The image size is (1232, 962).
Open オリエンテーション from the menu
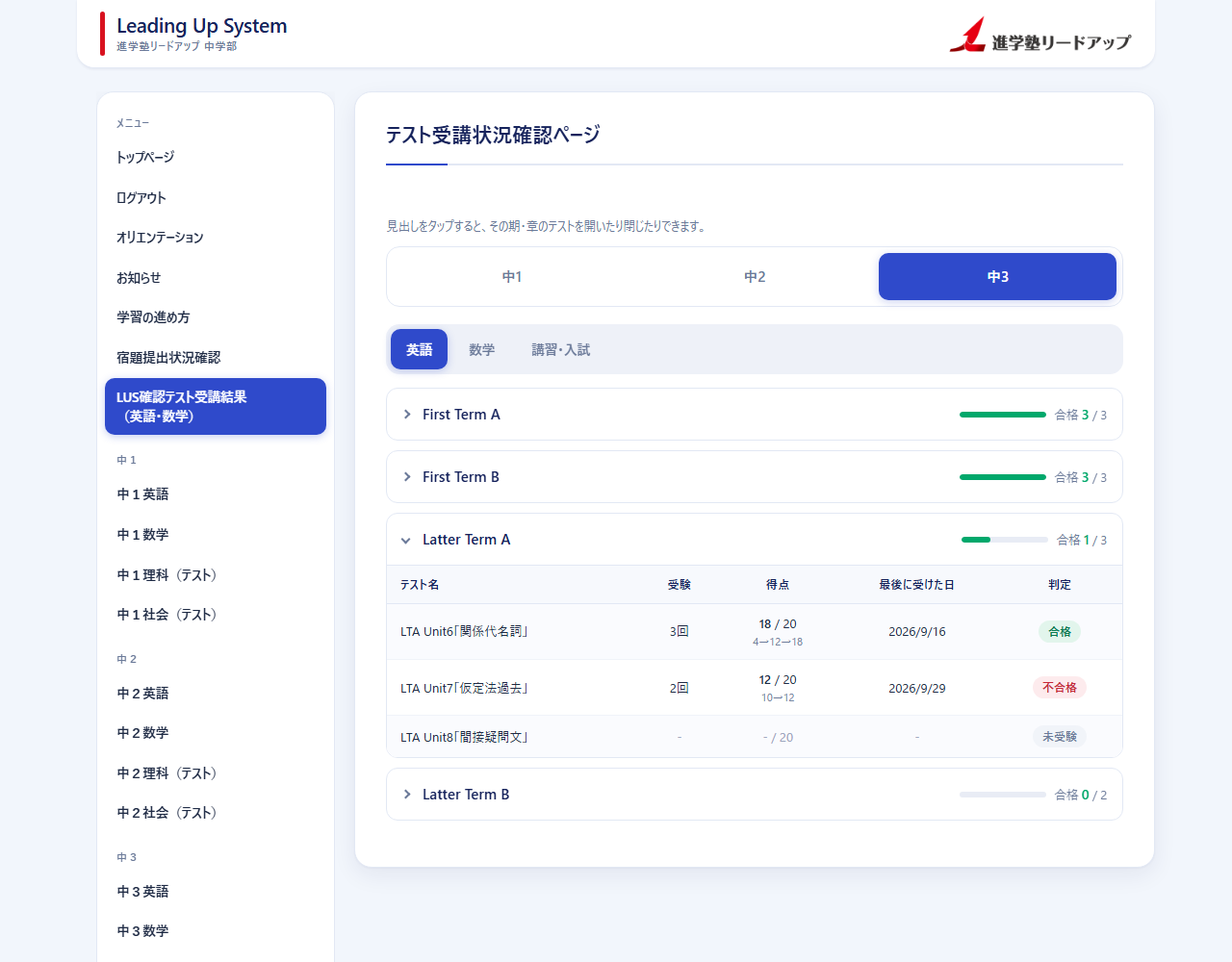[216, 237]
